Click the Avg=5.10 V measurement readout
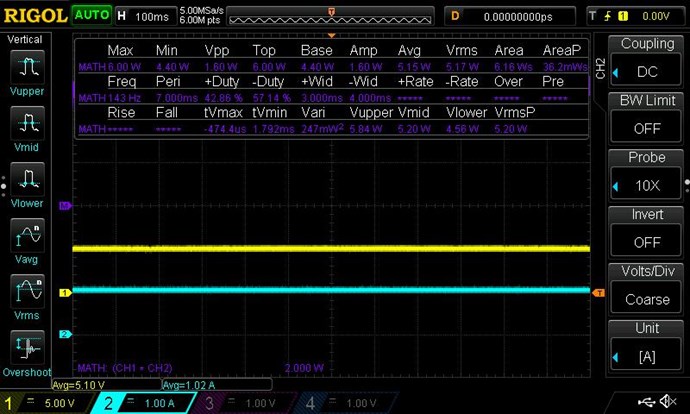Image resolution: width=690 pixels, height=414 pixels. point(78,385)
